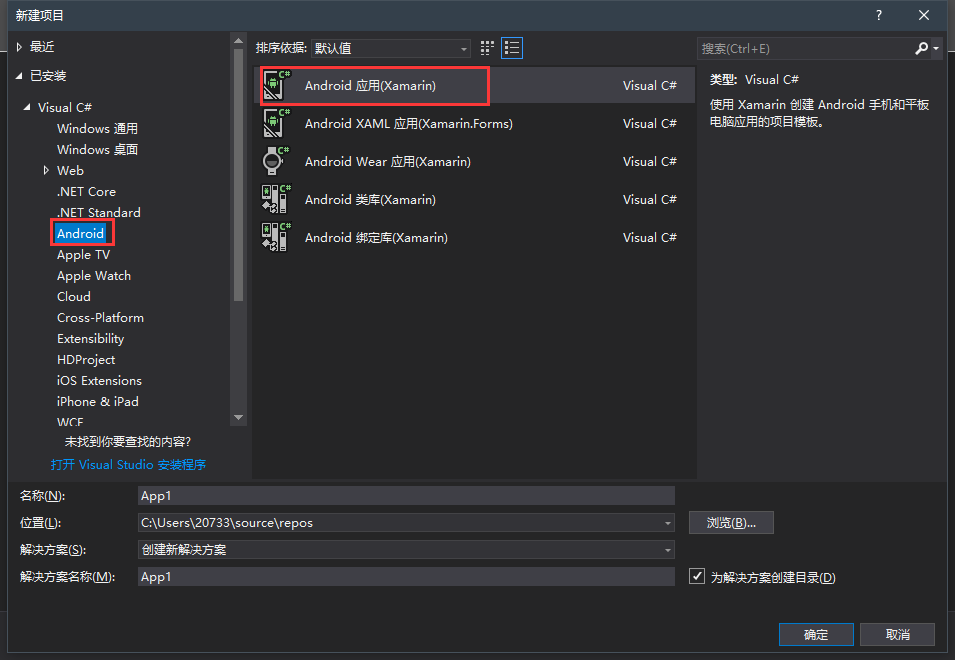This screenshot has height=660, width=955.
Task: Click the Android XAML 应用(Xamarin.Forms) template icon
Action: [276, 124]
